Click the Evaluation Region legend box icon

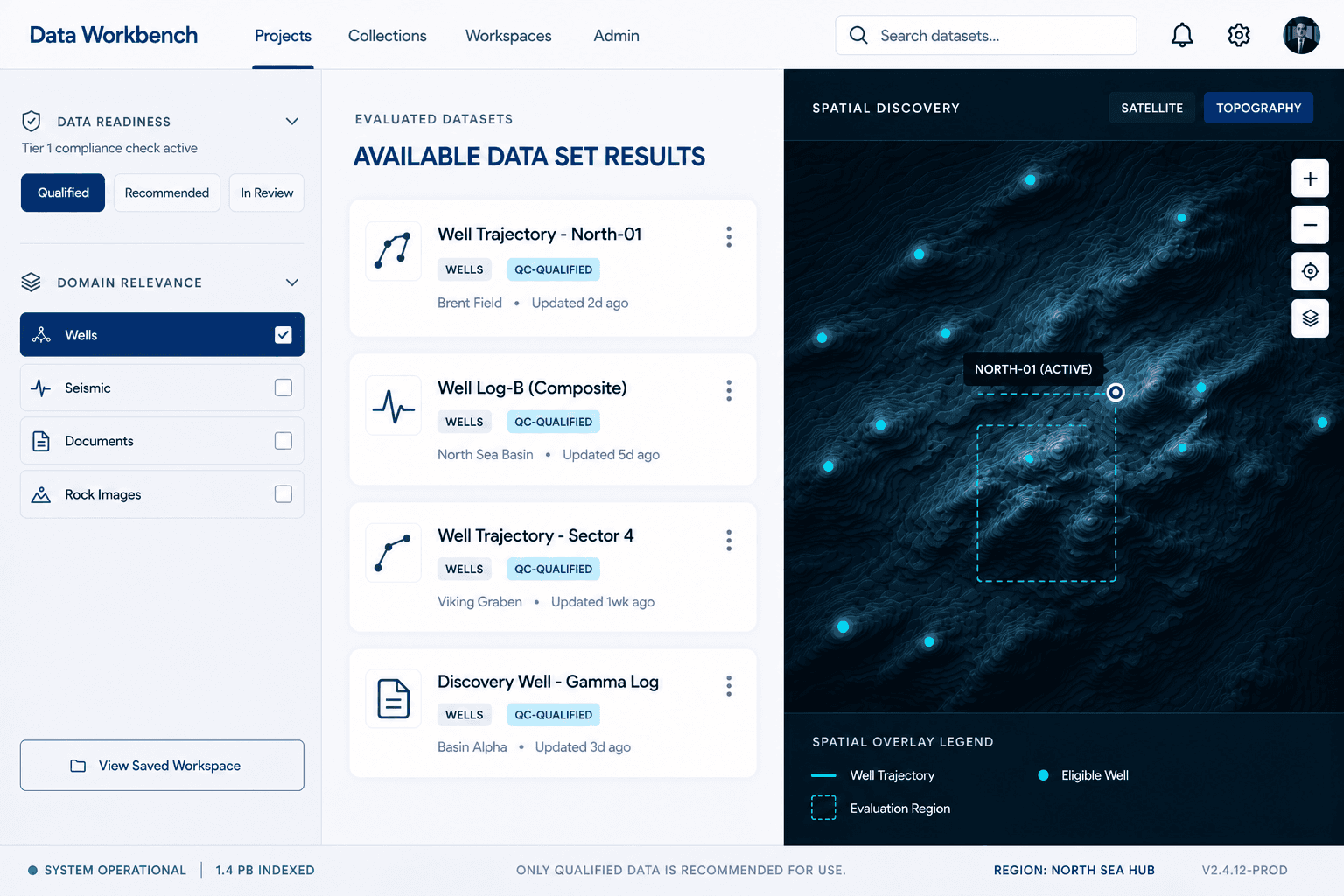[823, 808]
